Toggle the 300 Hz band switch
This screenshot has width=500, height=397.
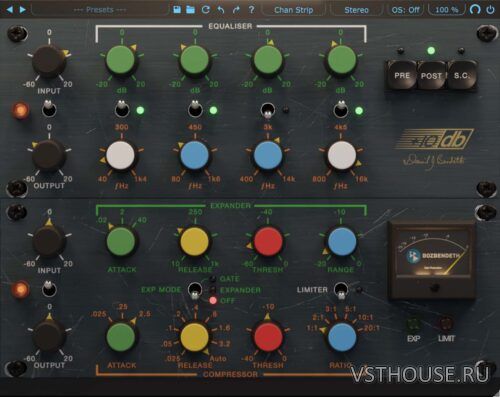point(122,109)
